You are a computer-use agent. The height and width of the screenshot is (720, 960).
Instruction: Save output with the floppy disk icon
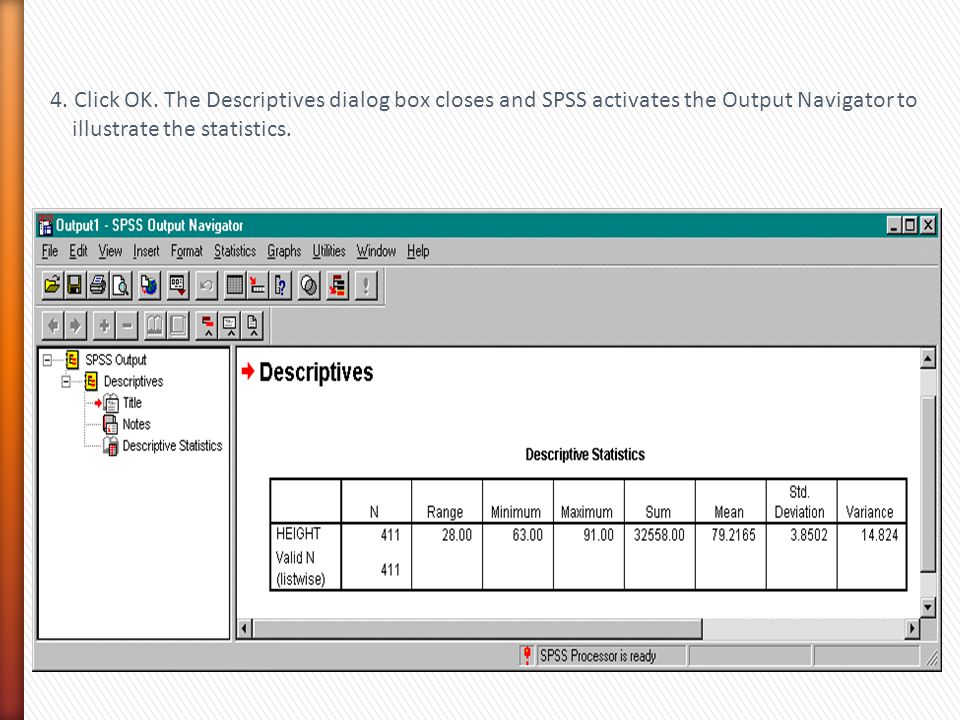tap(75, 285)
